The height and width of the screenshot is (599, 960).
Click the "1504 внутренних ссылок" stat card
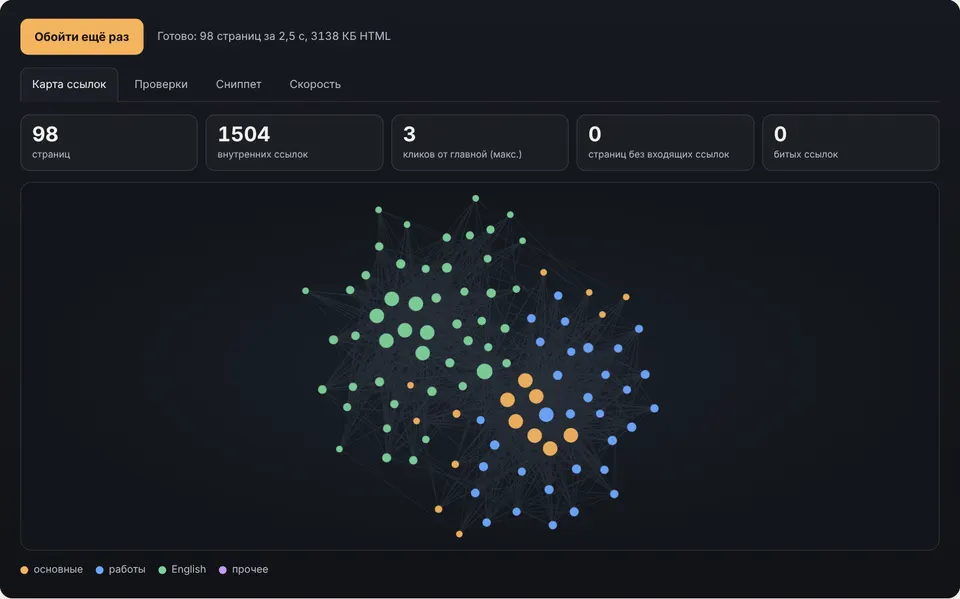pos(294,143)
